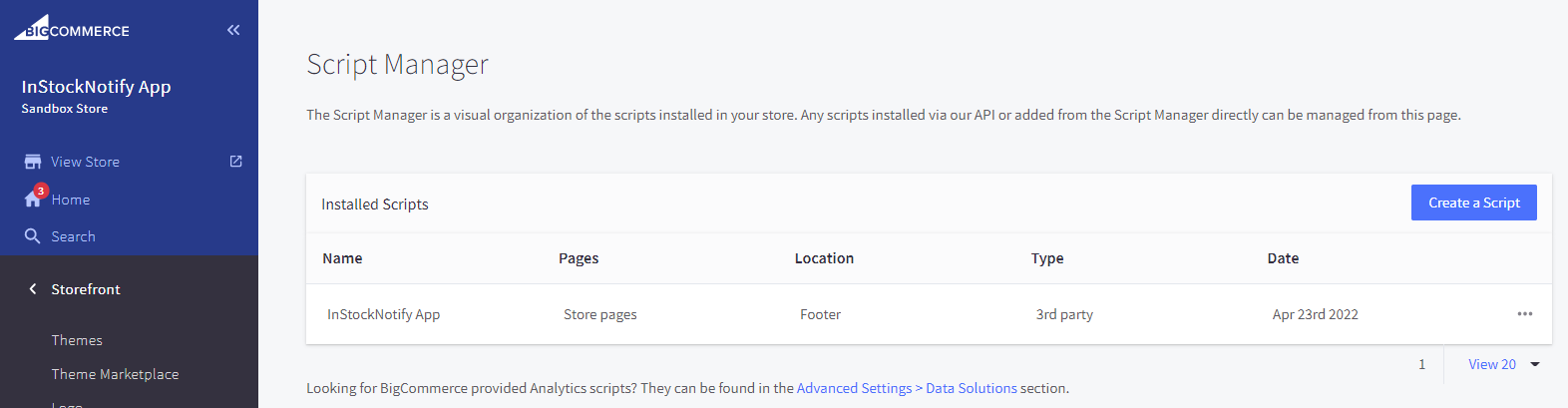Click the Date column header
This screenshot has height=408, width=1568.
pyautogui.click(x=1283, y=258)
